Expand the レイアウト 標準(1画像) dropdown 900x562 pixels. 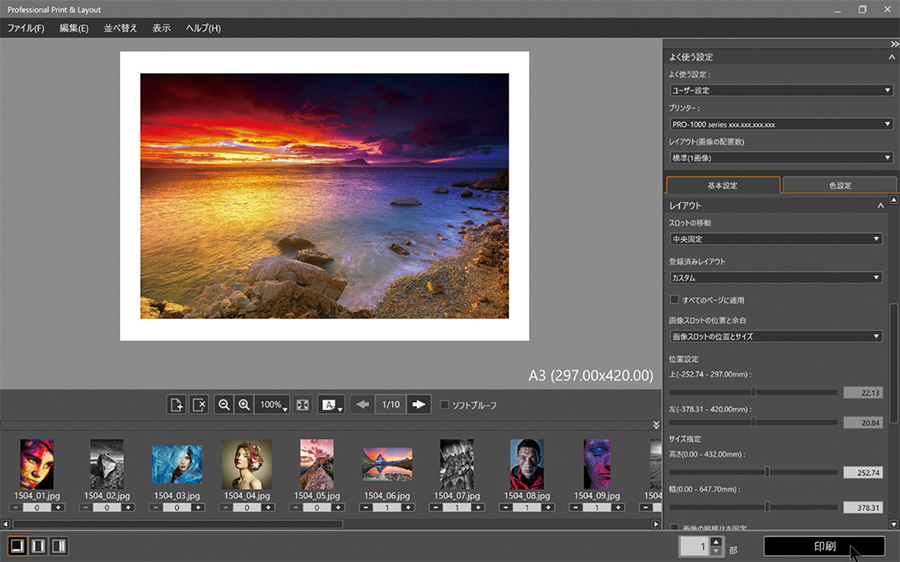pyautogui.click(x=780, y=158)
